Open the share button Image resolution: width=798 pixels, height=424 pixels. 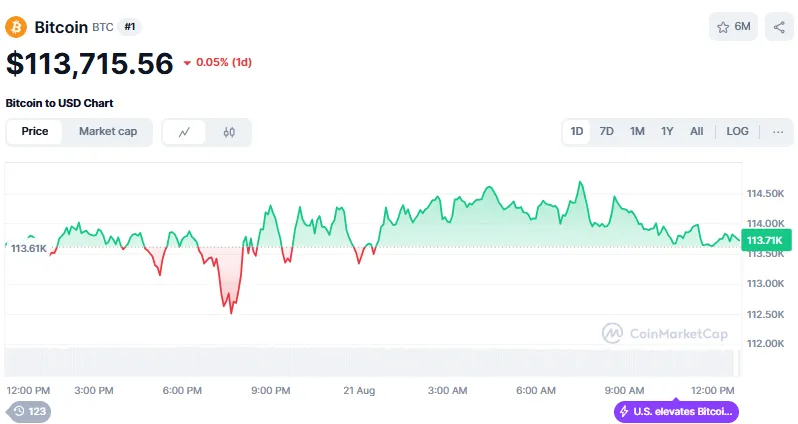click(x=779, y=27)
